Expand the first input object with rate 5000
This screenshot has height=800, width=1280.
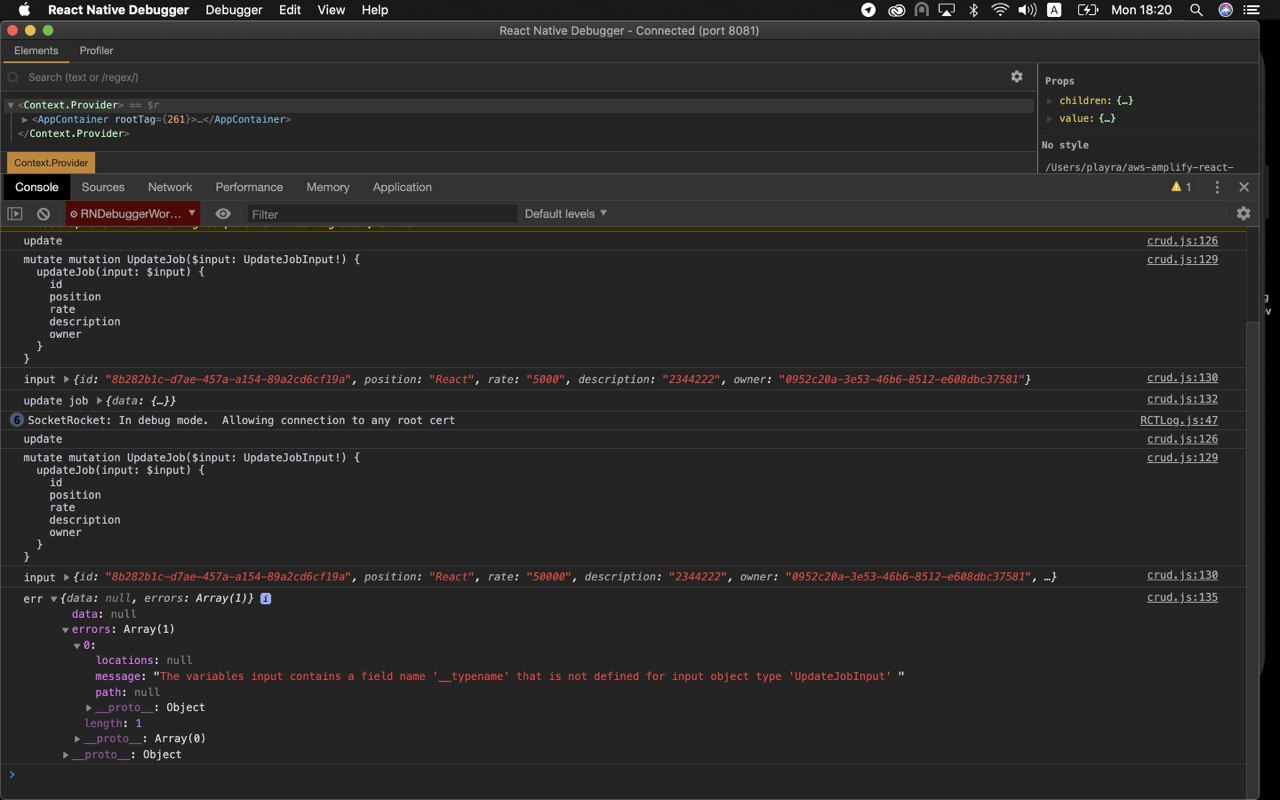[x=66, y=379]
